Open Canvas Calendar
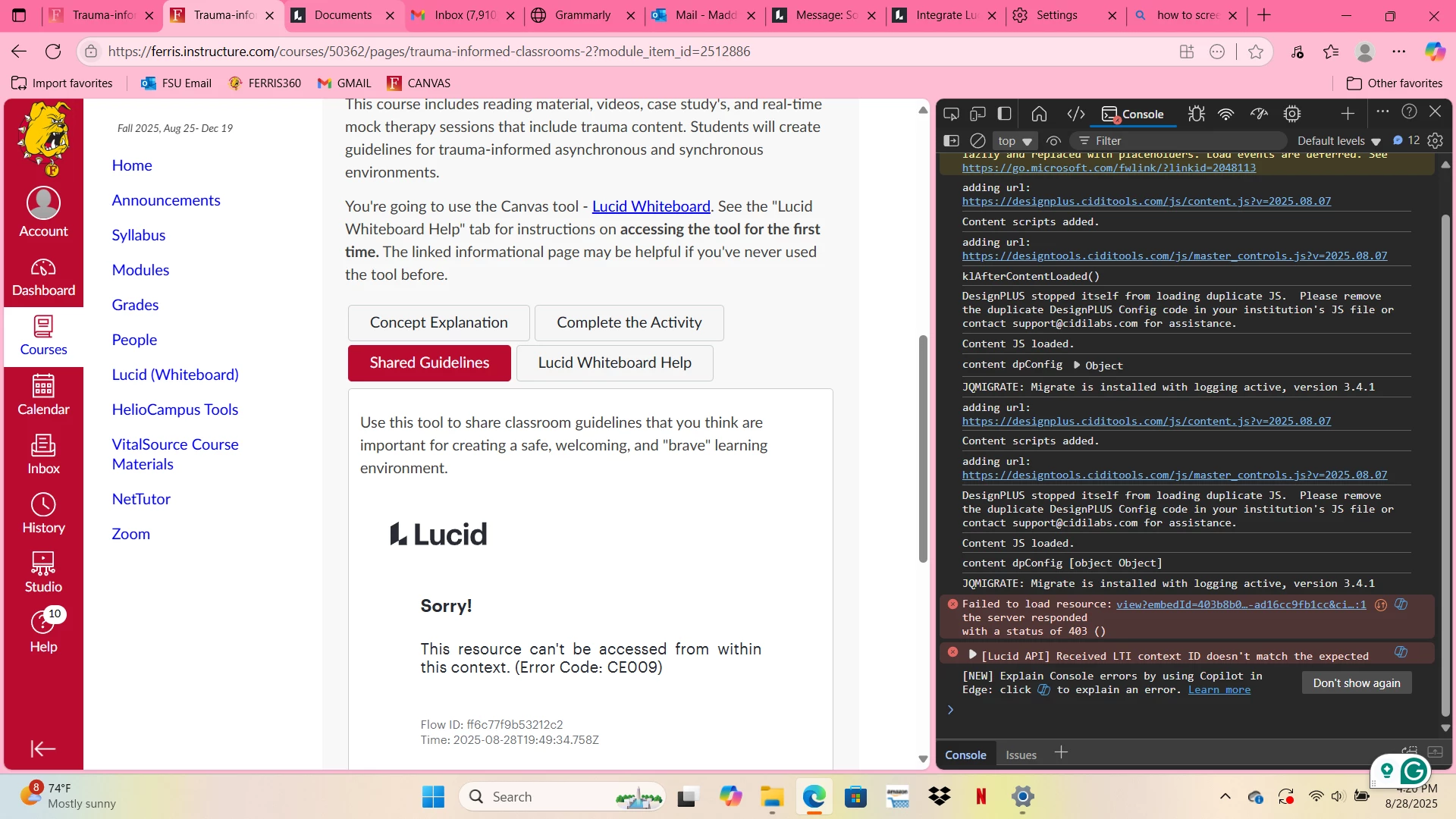 43,395
